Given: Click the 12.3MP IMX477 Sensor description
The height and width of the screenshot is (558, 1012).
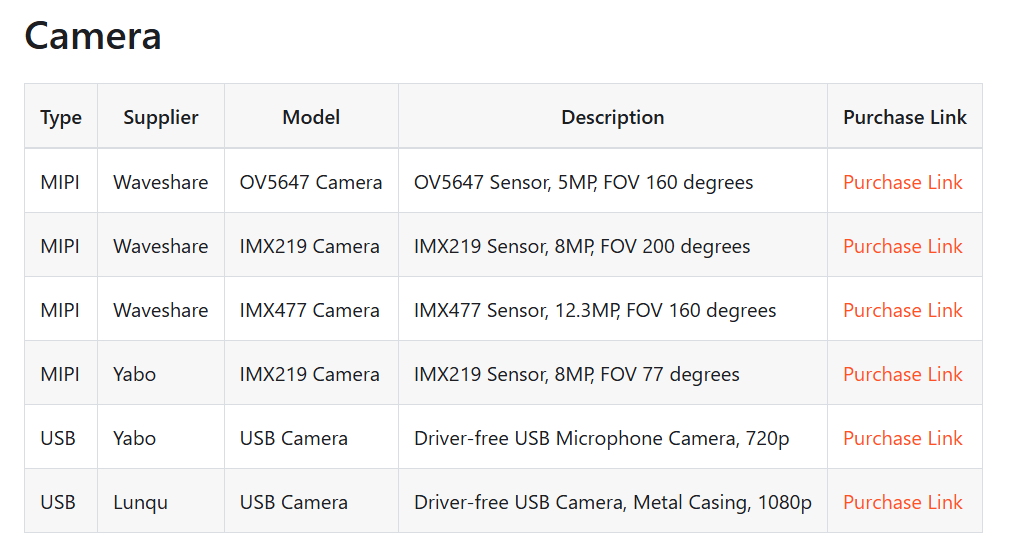Looking at the screenshot, I should [x=595, y=310].
